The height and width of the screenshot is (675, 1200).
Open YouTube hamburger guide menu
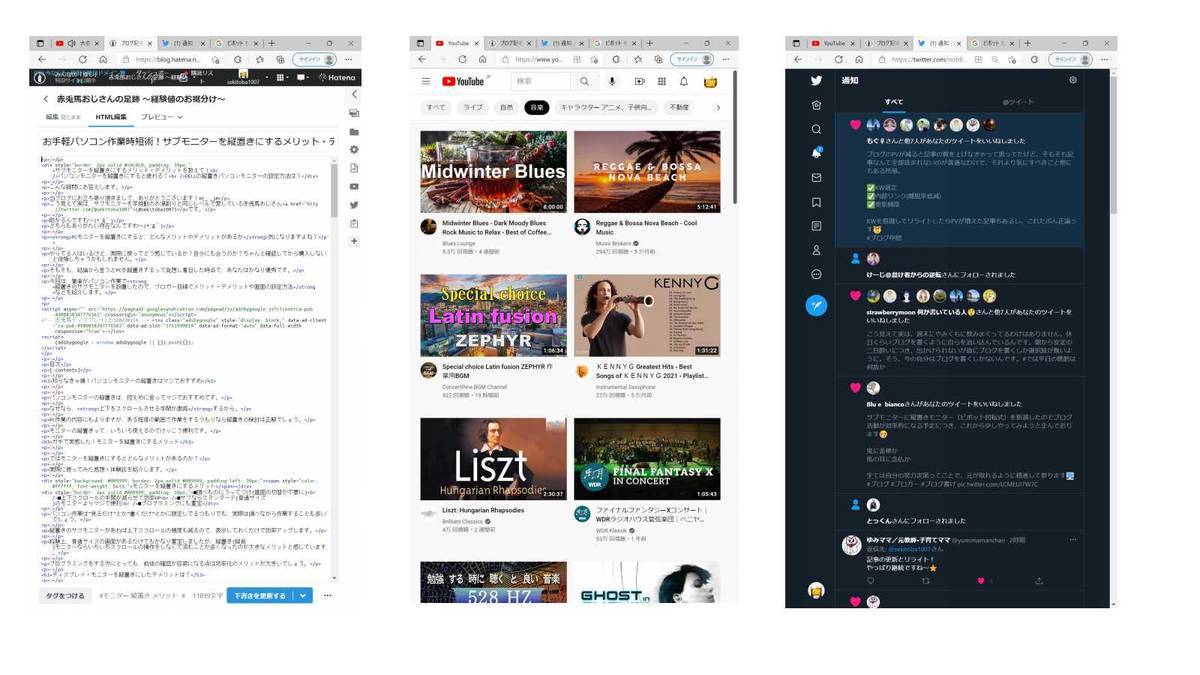[x=426, y=81]
